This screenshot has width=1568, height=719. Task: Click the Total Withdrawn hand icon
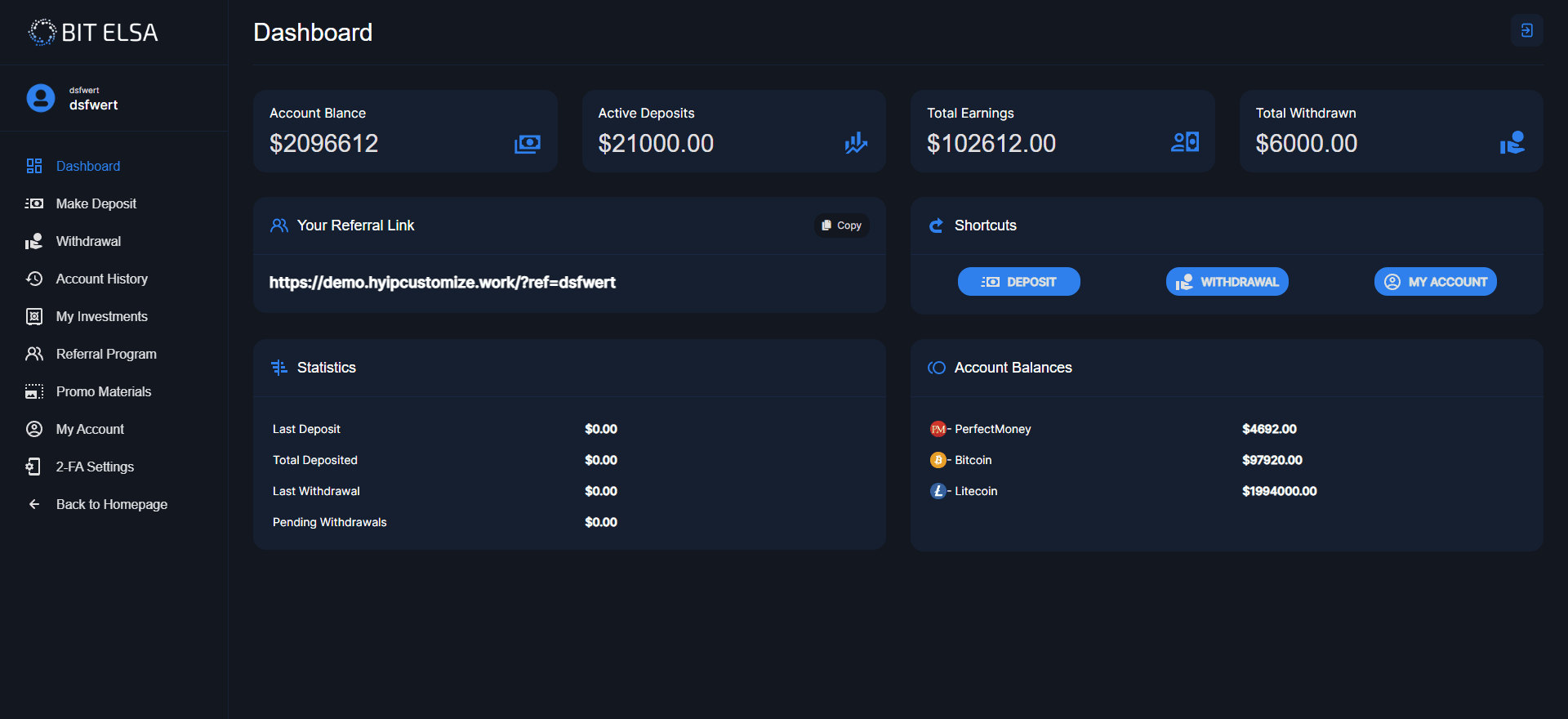pos(1512,143)
